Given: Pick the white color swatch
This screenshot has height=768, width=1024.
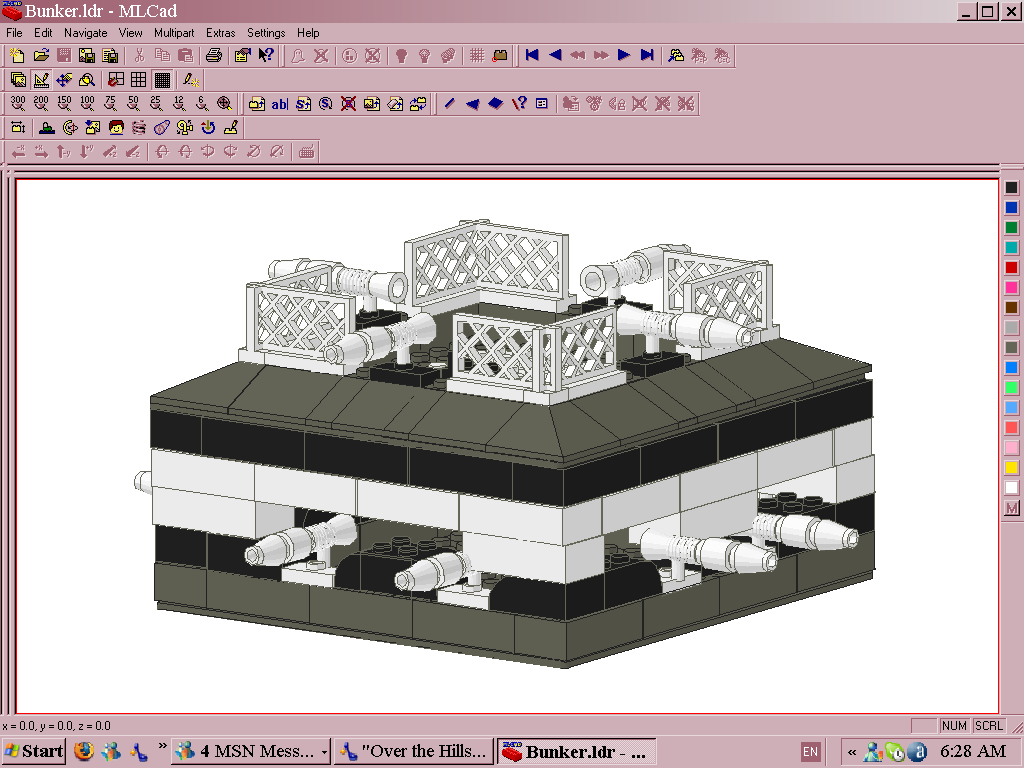Looking at the screenshot, I should [1012, 488].
